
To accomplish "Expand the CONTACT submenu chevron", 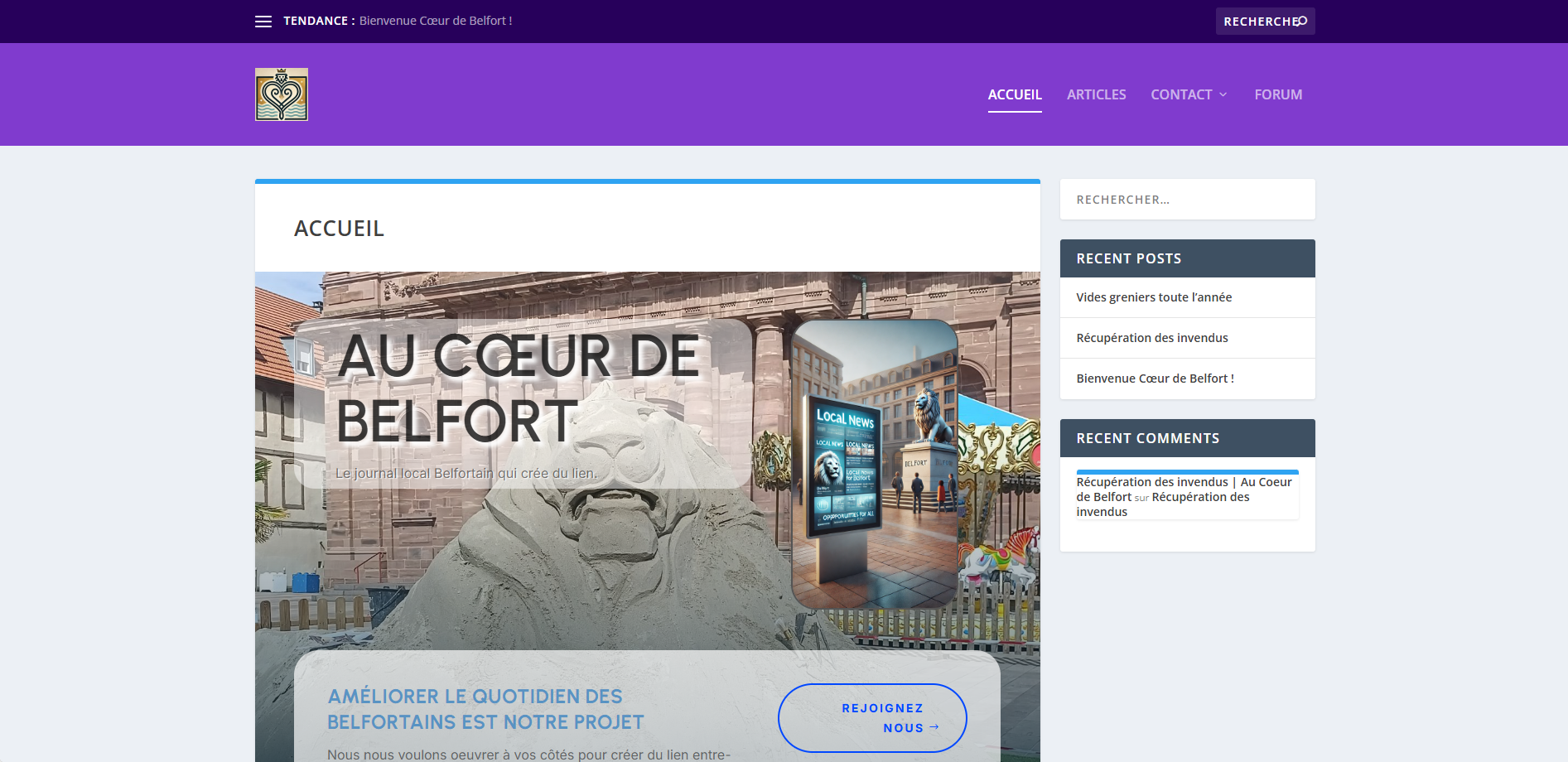I will 1223,94.
